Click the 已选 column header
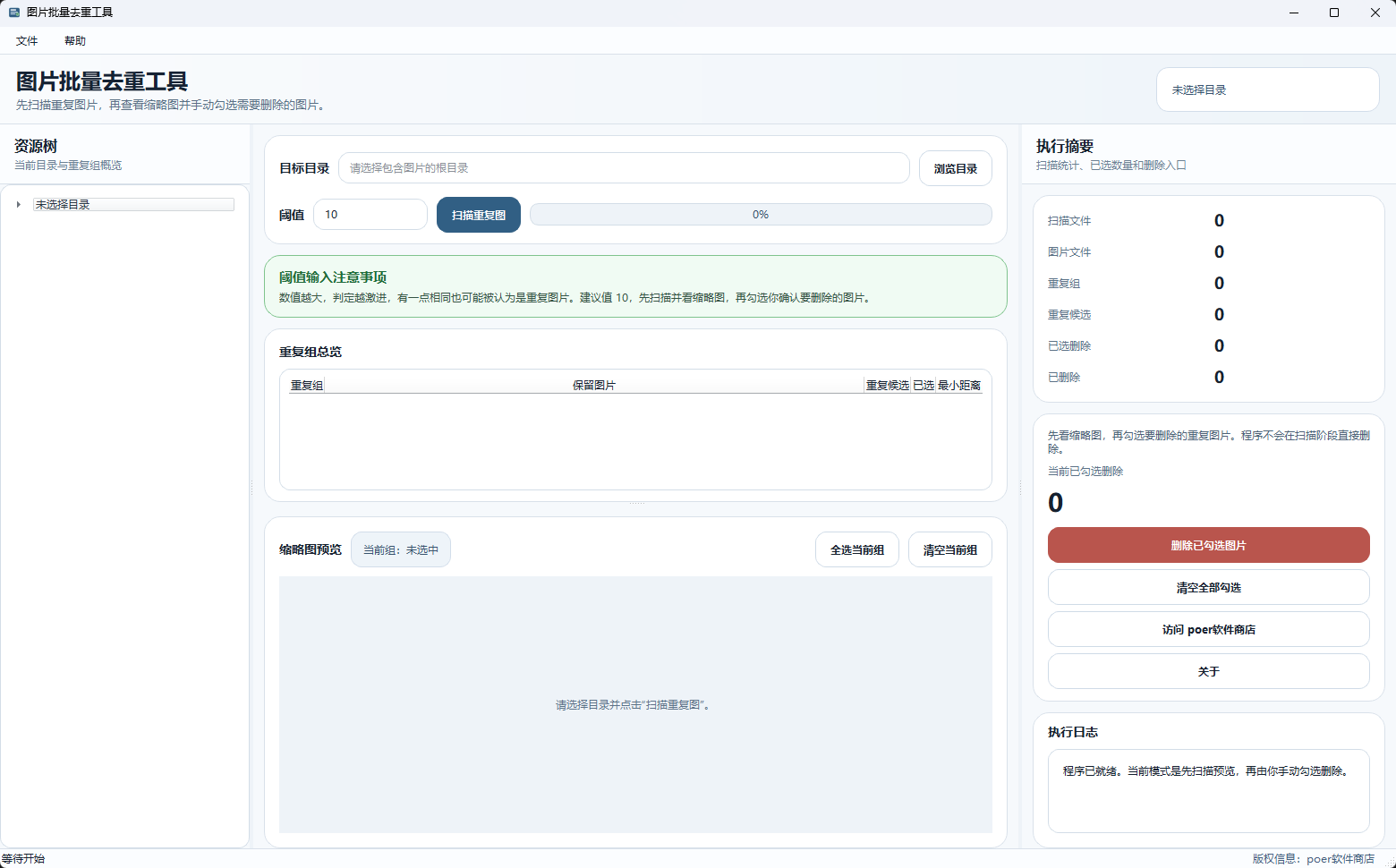Screen dimensions: 1396x868 tap(924, 386)
